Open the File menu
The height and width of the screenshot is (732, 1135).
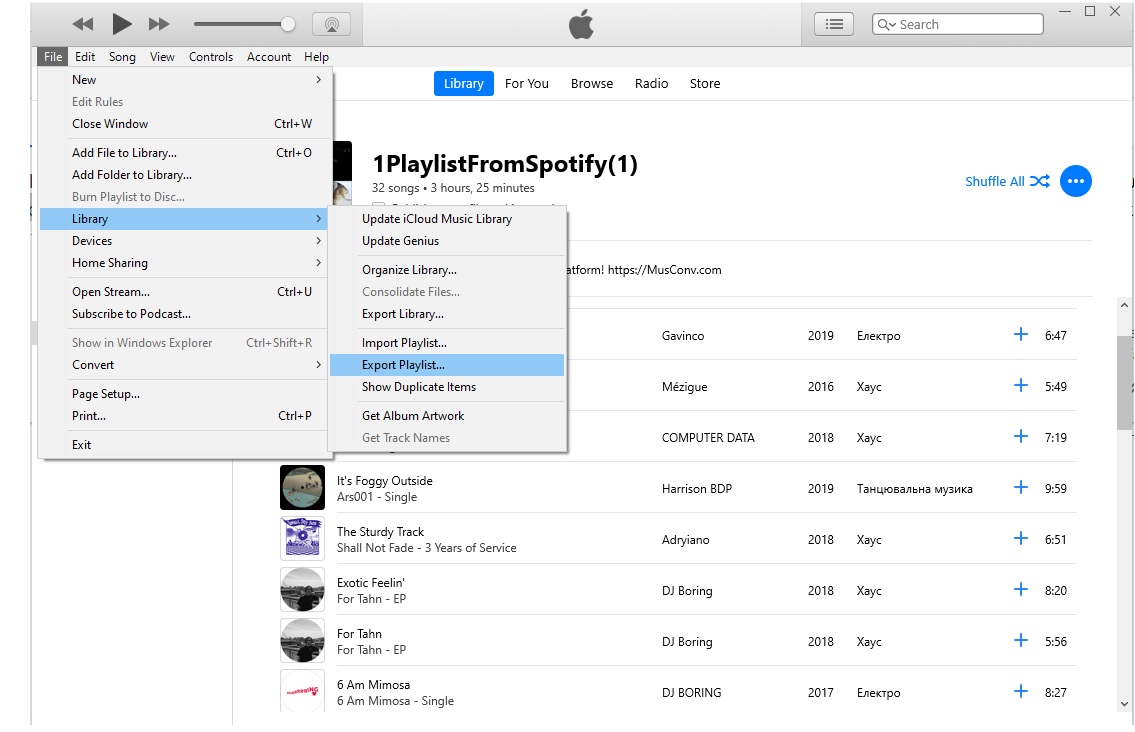click(x=53, y=56)
